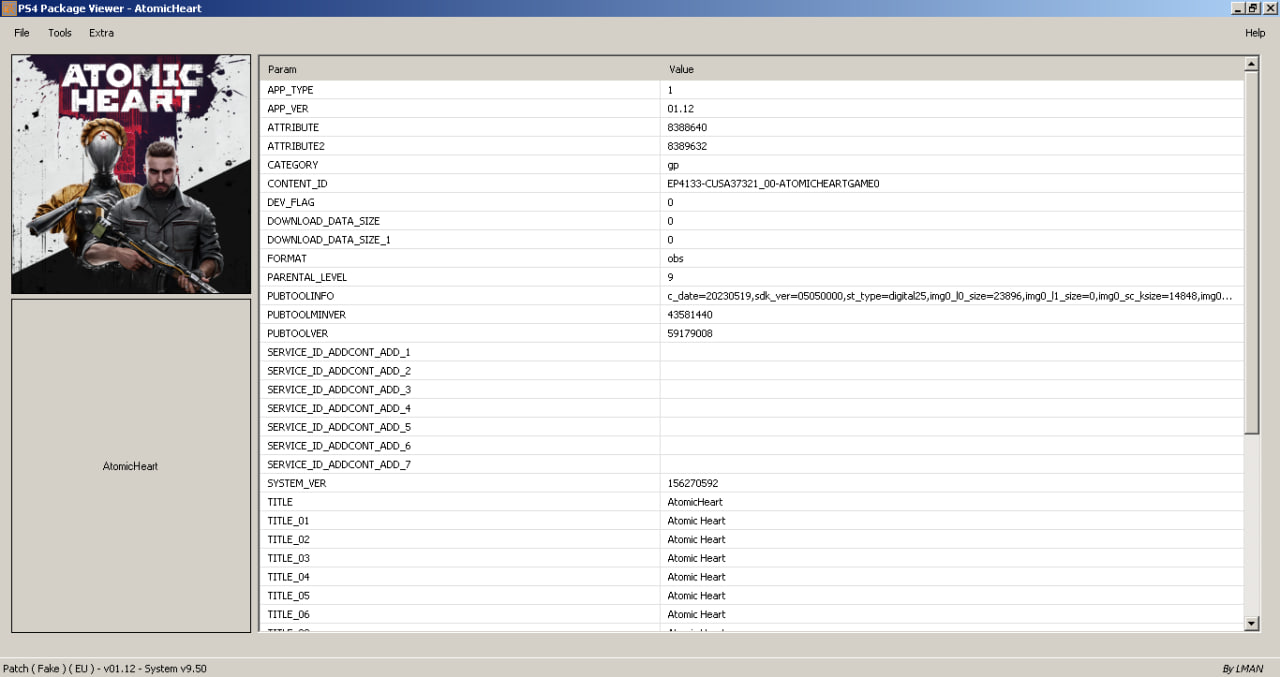
Task: Select the SERVICE_ID_ADDCONT_ADD_5 row
Action: 752,427
